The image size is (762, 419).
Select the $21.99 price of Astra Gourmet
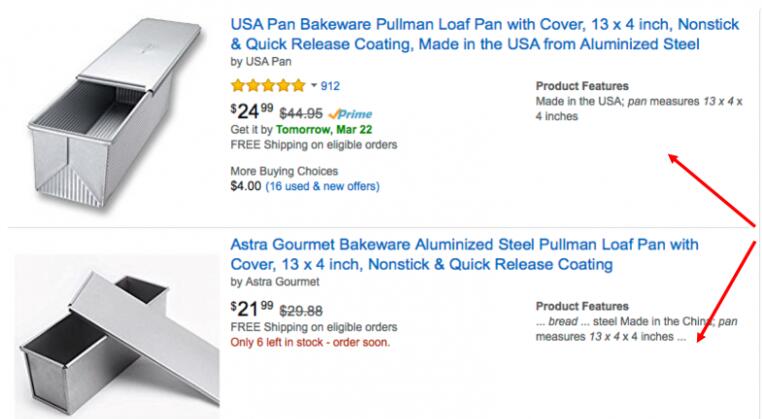pos(251,308)
